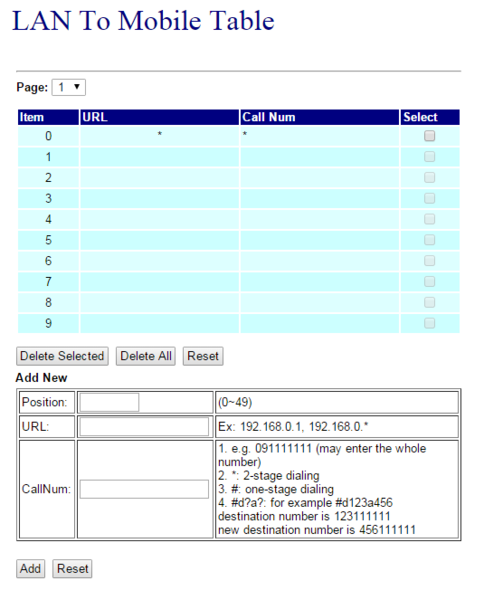Click the item number 7 cell
The image size is (484, 600).
(x=48, y=282)
